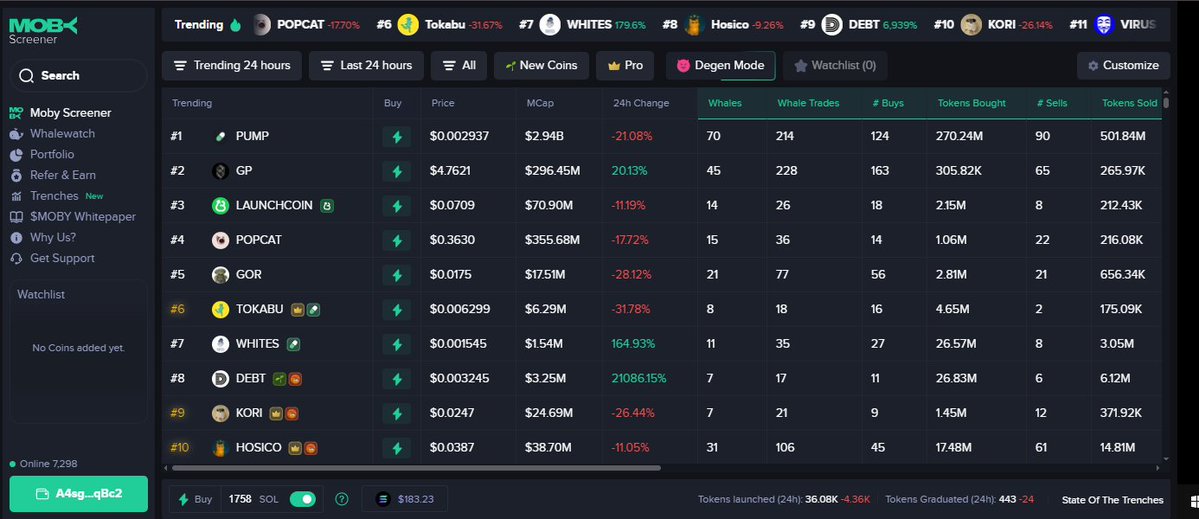This screenshot has height=519, width=1199.
Task: Click the Windows icon at the bottom right
Action: (x=1194, y=501)
